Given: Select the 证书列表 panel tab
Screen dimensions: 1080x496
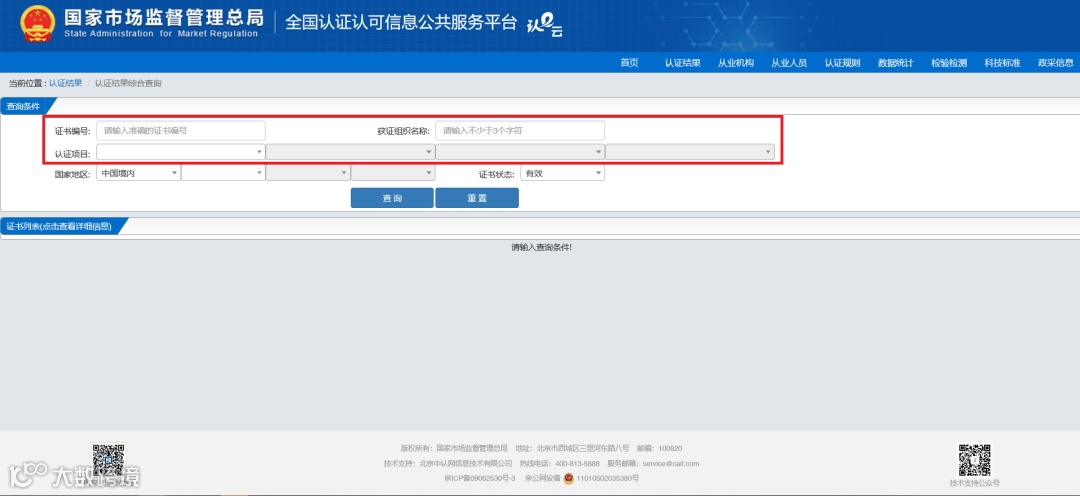Looking at the screenshot, I should pyautogui.click(x=61, y=226).
